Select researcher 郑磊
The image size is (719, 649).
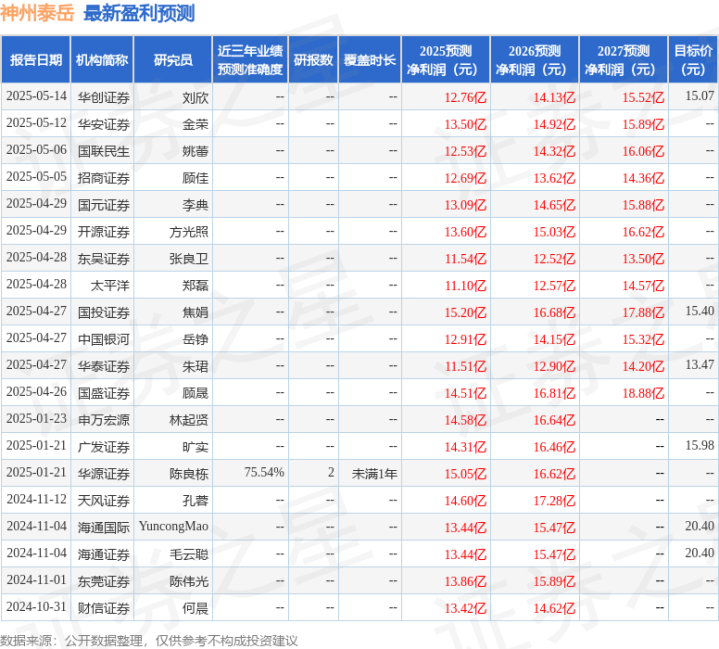click(195, 286)
